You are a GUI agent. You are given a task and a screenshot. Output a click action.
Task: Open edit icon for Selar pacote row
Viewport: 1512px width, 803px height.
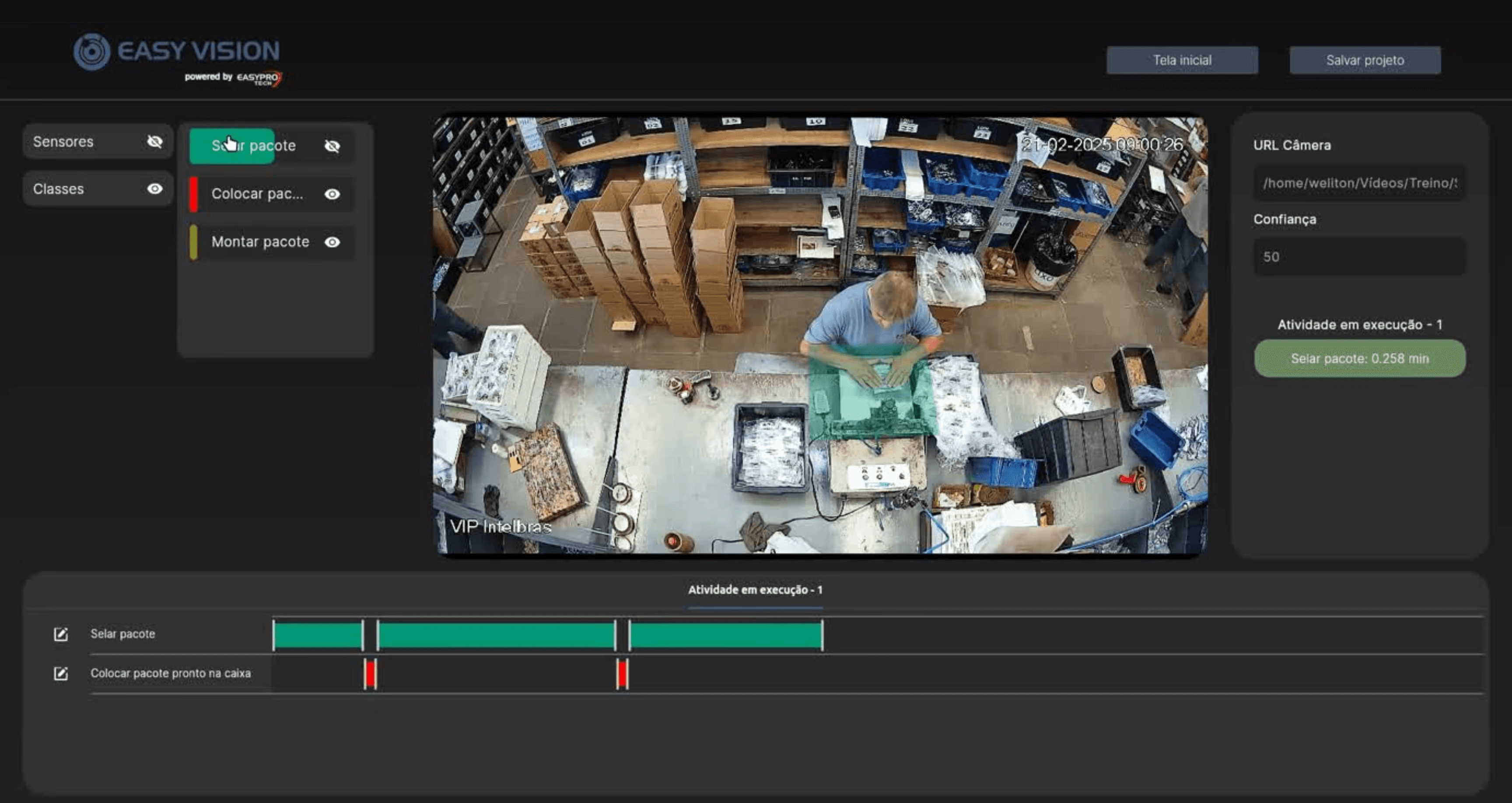coord(60,634)
